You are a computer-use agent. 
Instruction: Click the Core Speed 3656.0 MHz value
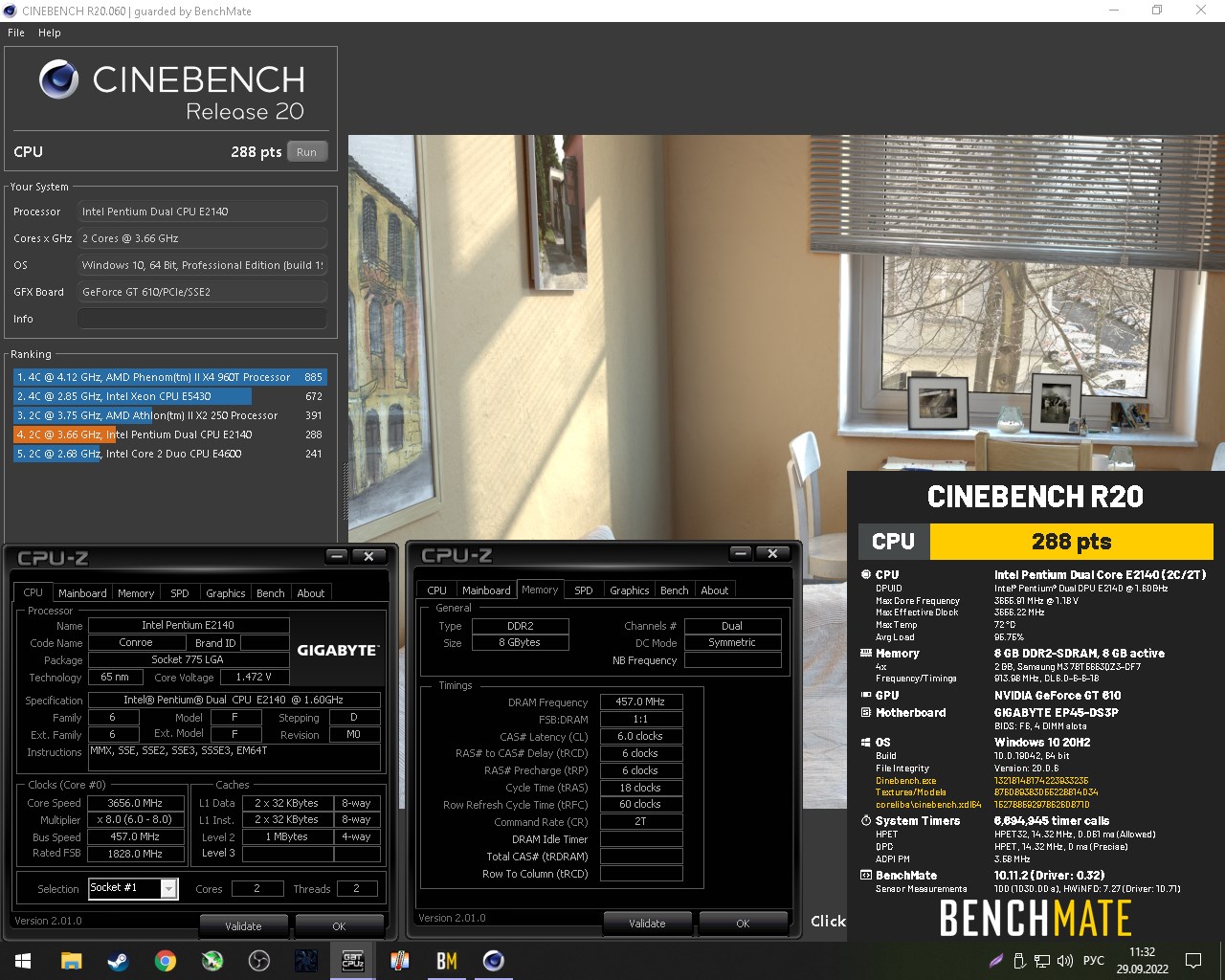coord(135,803)
